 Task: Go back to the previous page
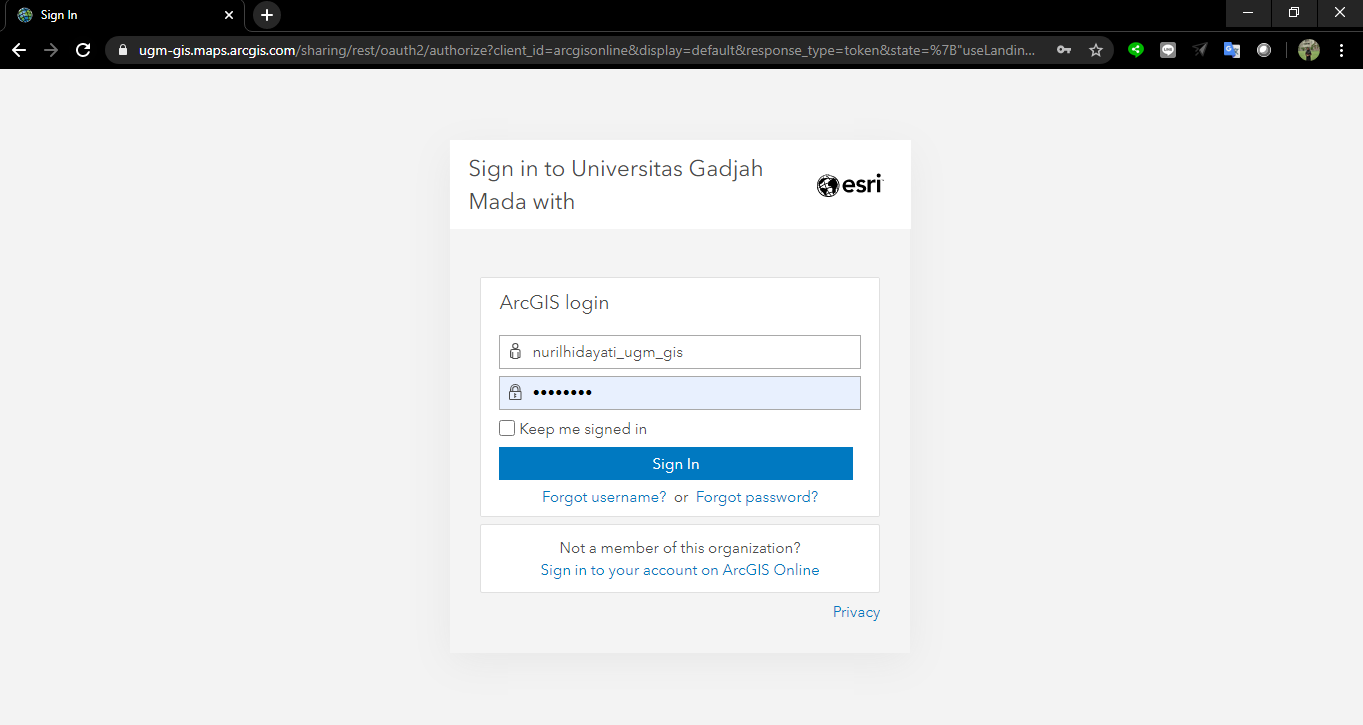(19, 50)
